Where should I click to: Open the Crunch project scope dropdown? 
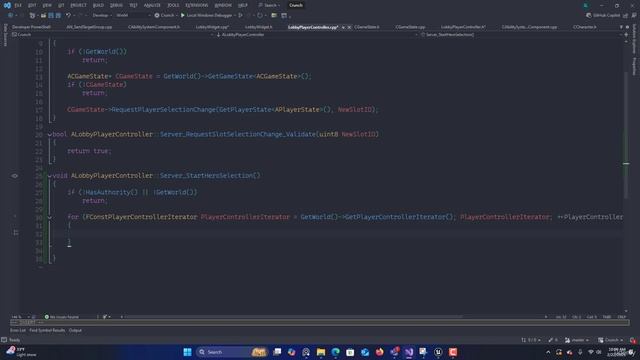coord(112,35)
